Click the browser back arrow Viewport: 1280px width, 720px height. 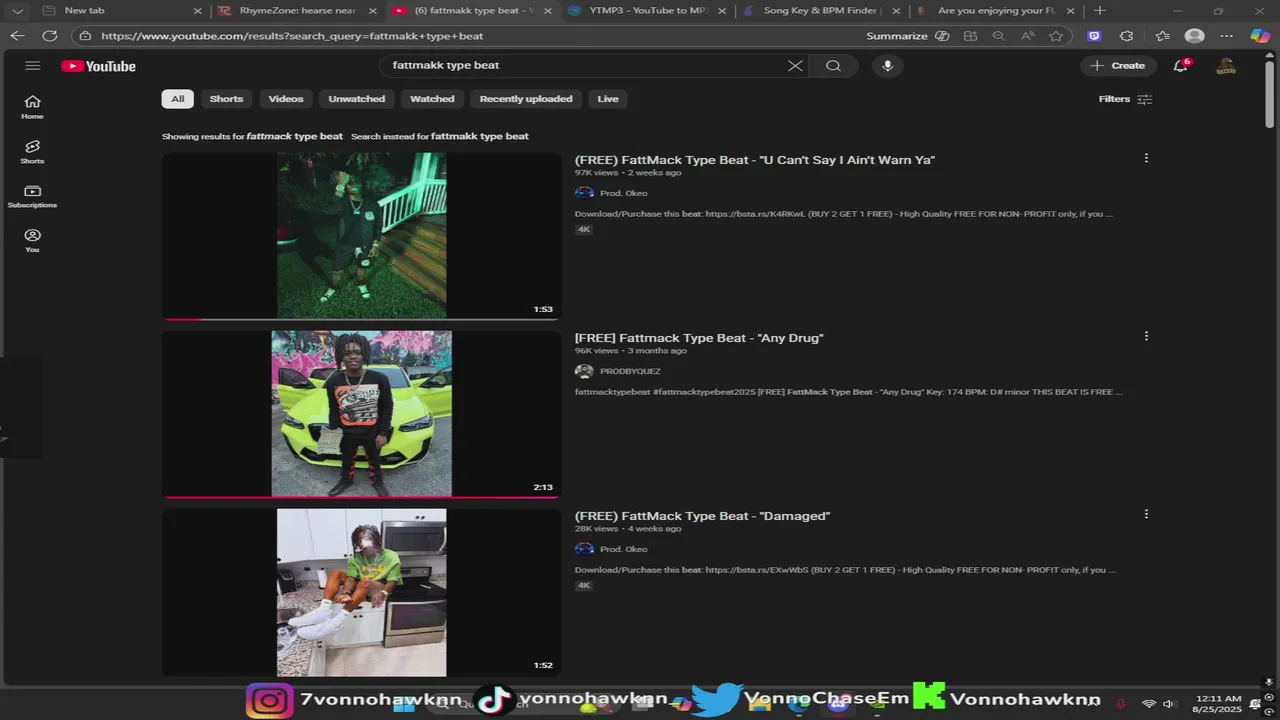tap(17, 36)
